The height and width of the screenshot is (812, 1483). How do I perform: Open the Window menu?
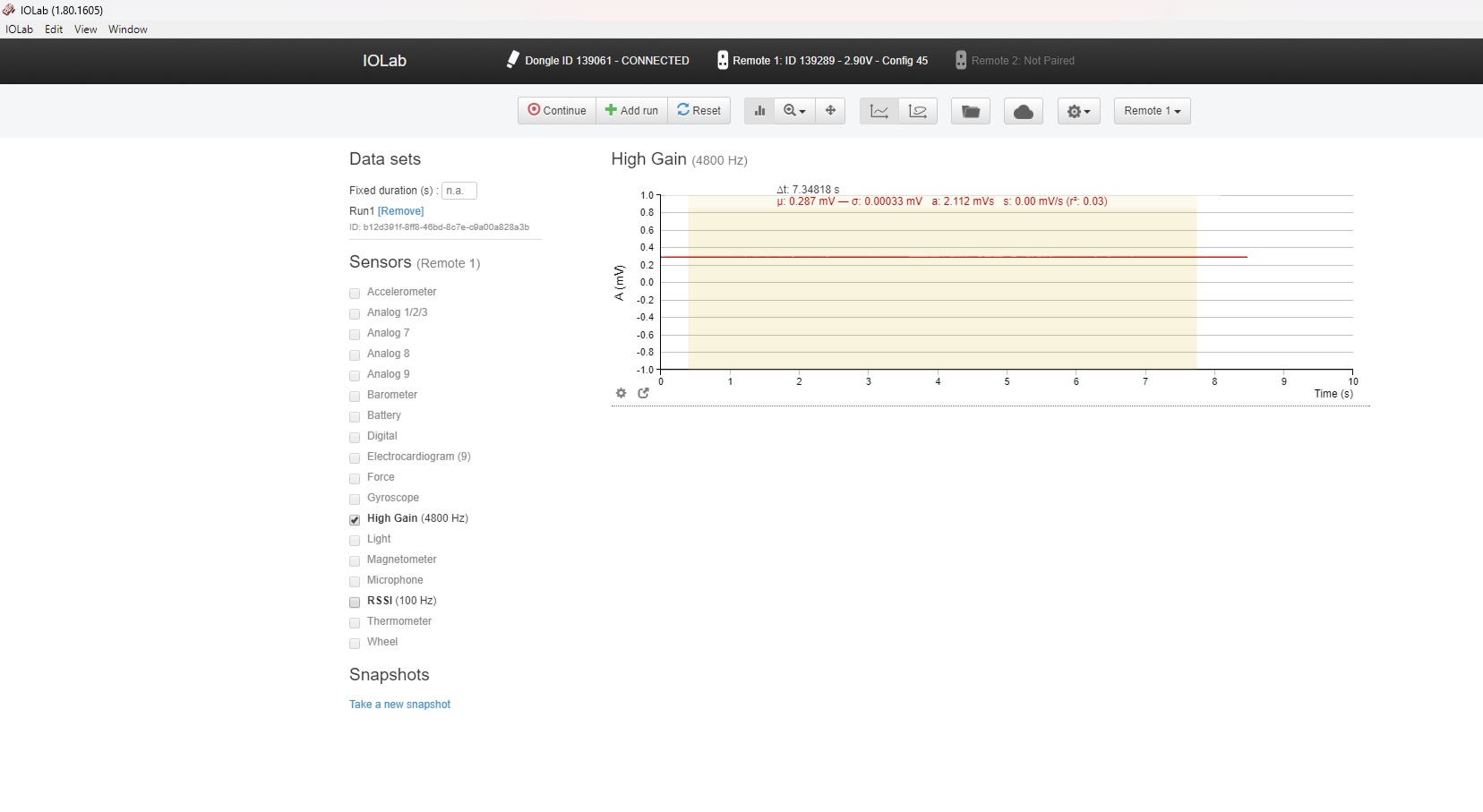127,29
